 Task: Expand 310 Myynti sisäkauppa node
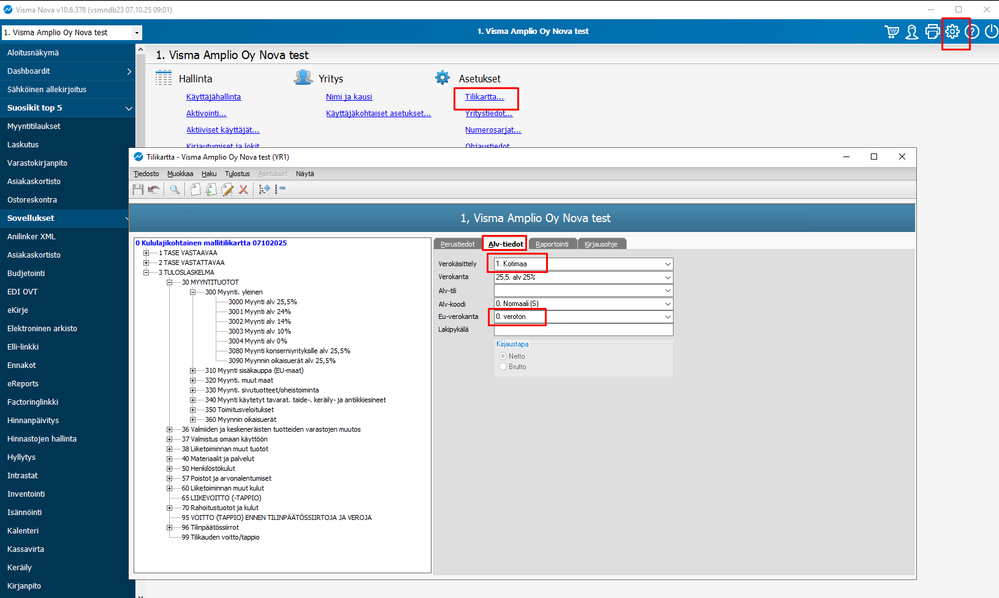[192, 371]
